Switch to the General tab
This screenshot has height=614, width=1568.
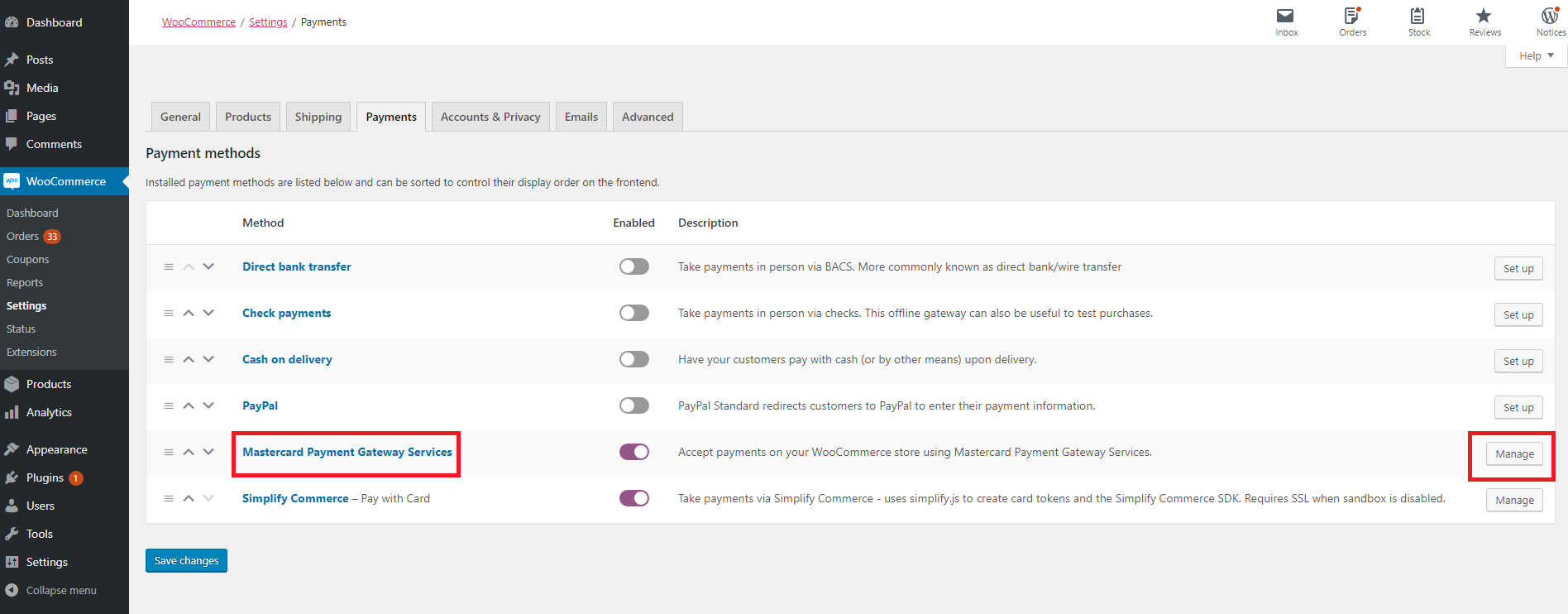point(180,117)
